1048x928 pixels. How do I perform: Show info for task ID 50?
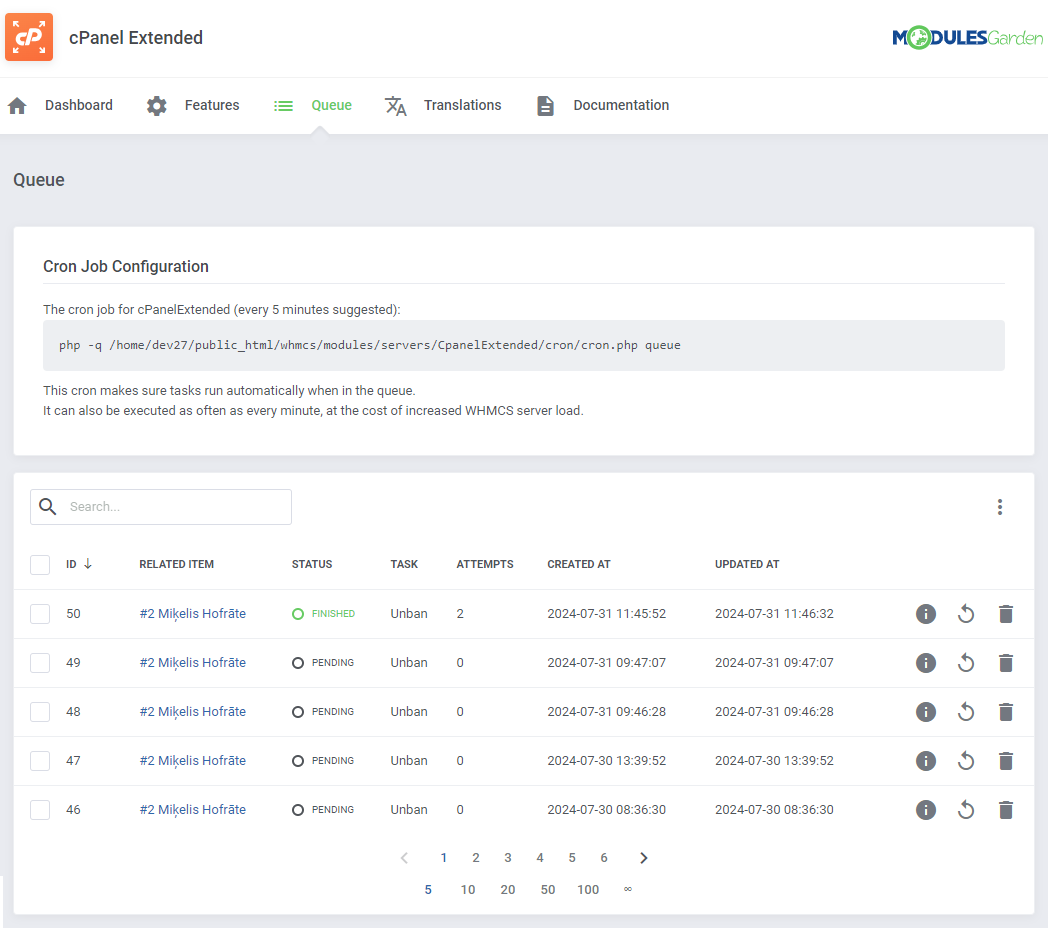click(926, 614)
